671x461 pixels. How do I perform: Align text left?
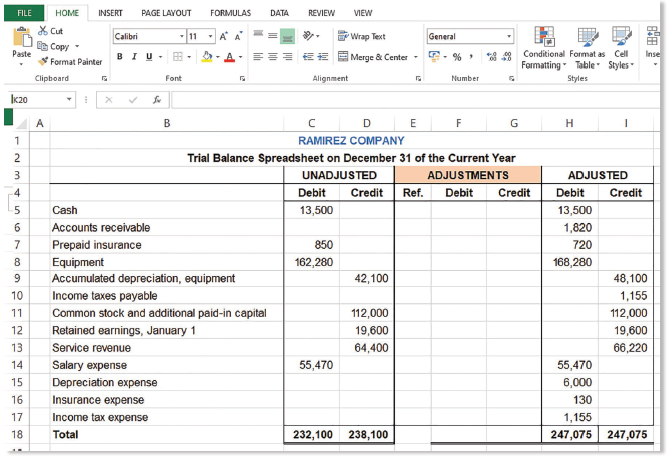(x=258, y=57)
